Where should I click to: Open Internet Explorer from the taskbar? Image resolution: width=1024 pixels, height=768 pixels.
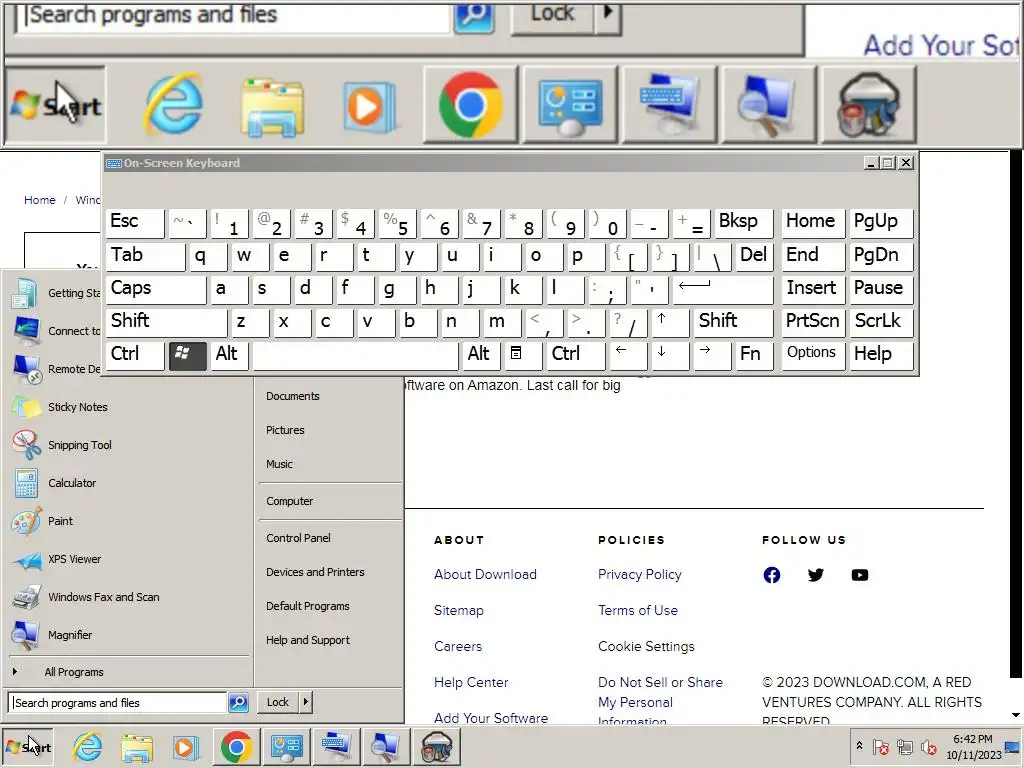88,747
